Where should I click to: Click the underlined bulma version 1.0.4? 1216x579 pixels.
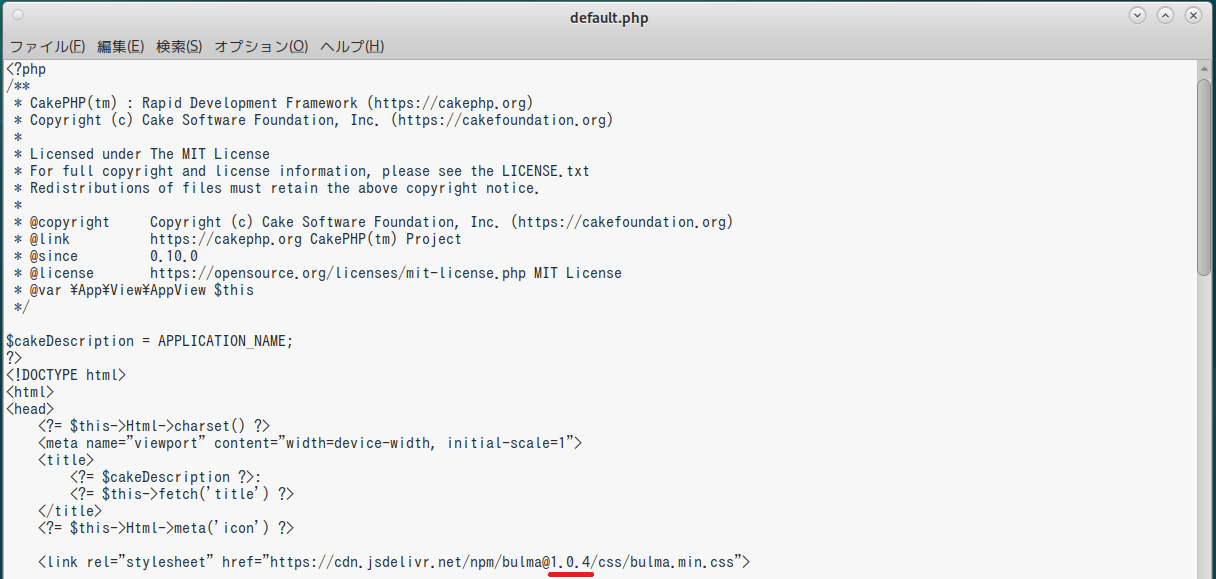[x=572, y=562]
